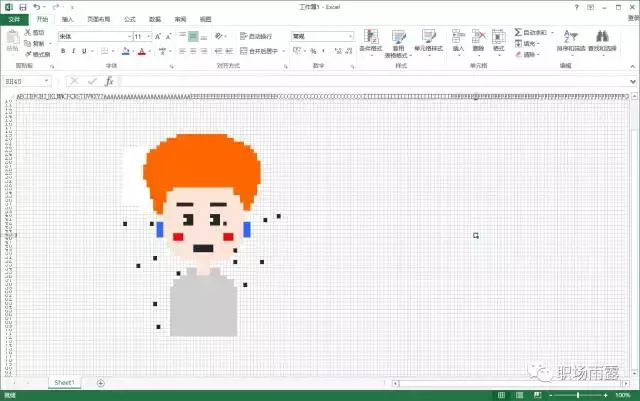This screenshot has height=401, width=640.
Task: Open Help with the question mark icon
Action: click(576, 7)
